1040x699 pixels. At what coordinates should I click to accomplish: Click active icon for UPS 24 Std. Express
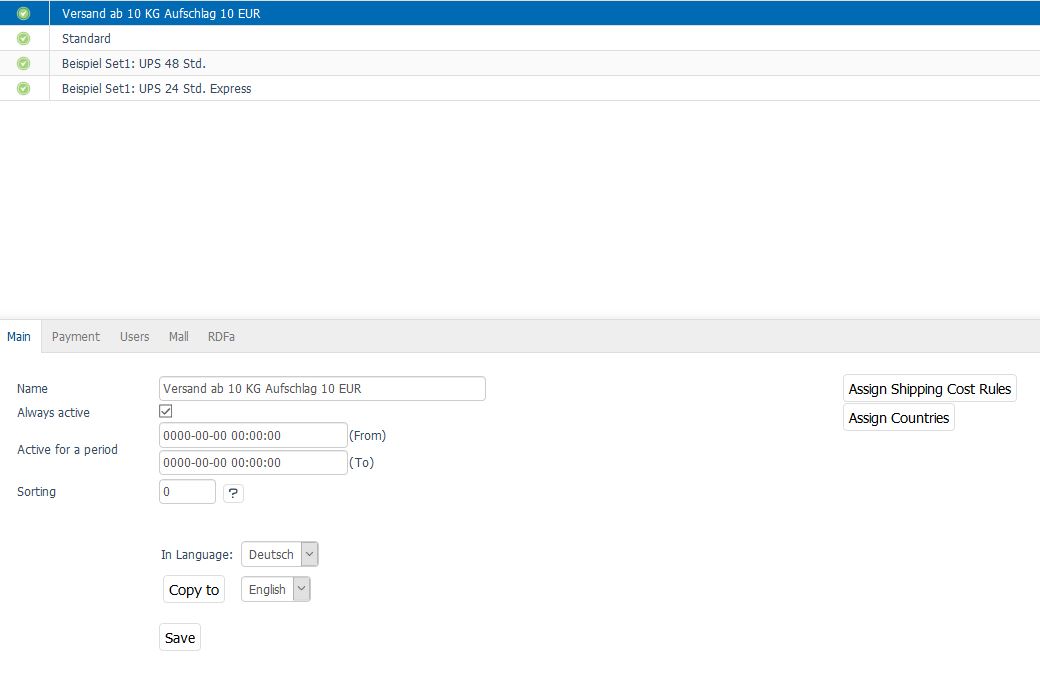coord(24,89)
